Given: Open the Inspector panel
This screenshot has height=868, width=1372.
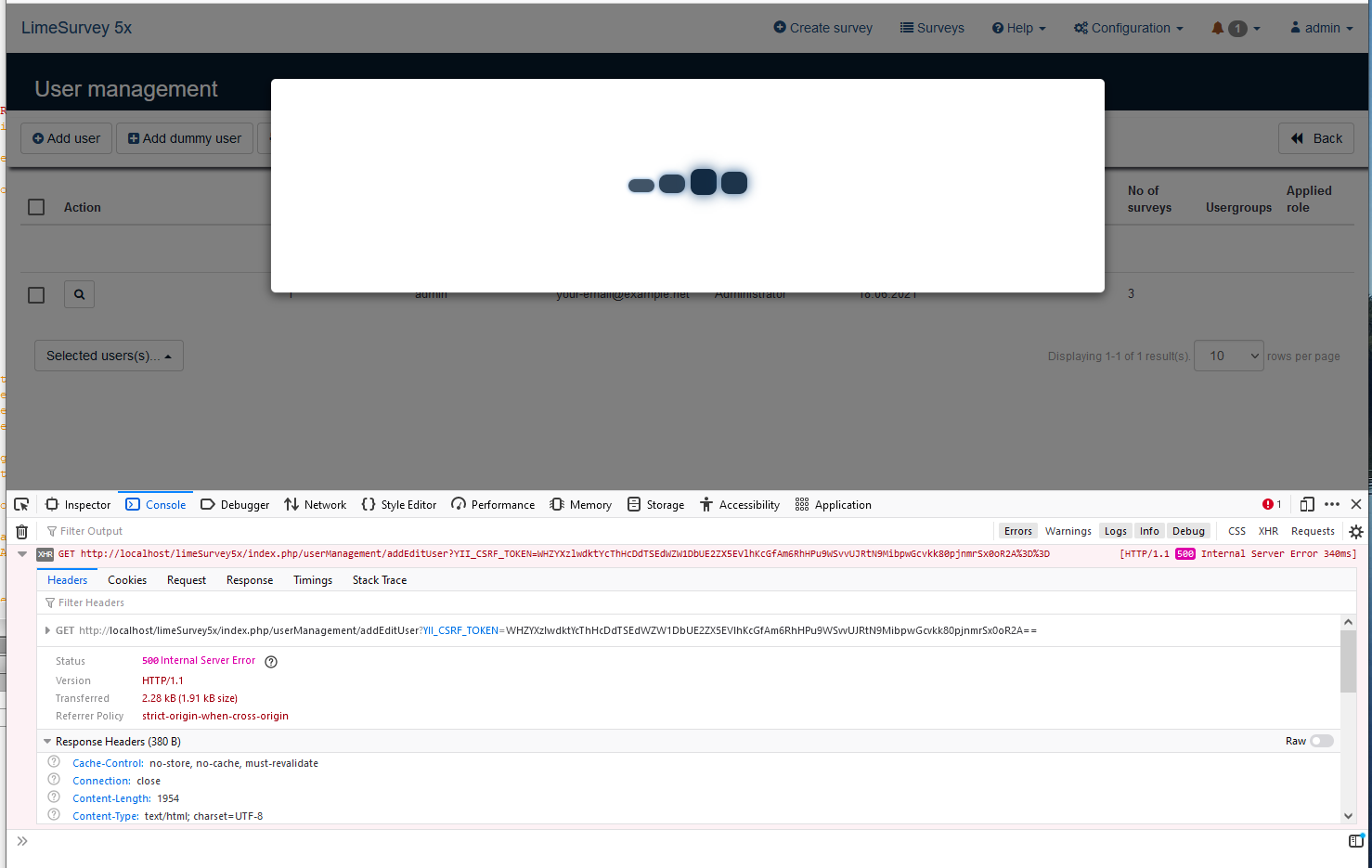Looking at the screenshot, I should point(78,504).
